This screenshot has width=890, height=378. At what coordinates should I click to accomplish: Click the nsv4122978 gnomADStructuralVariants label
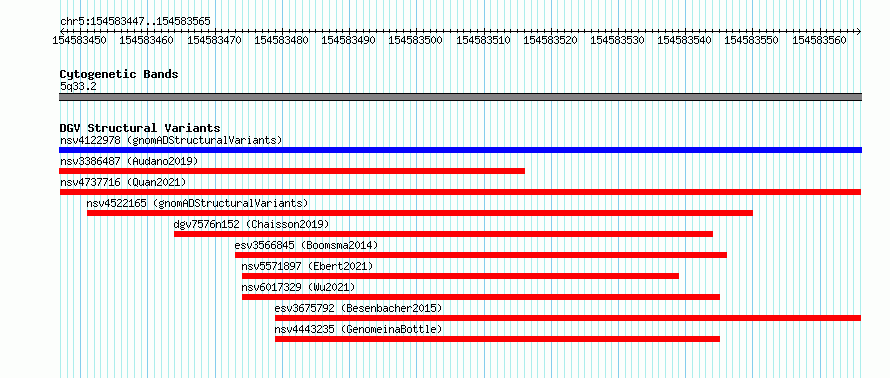pos(171,140)
